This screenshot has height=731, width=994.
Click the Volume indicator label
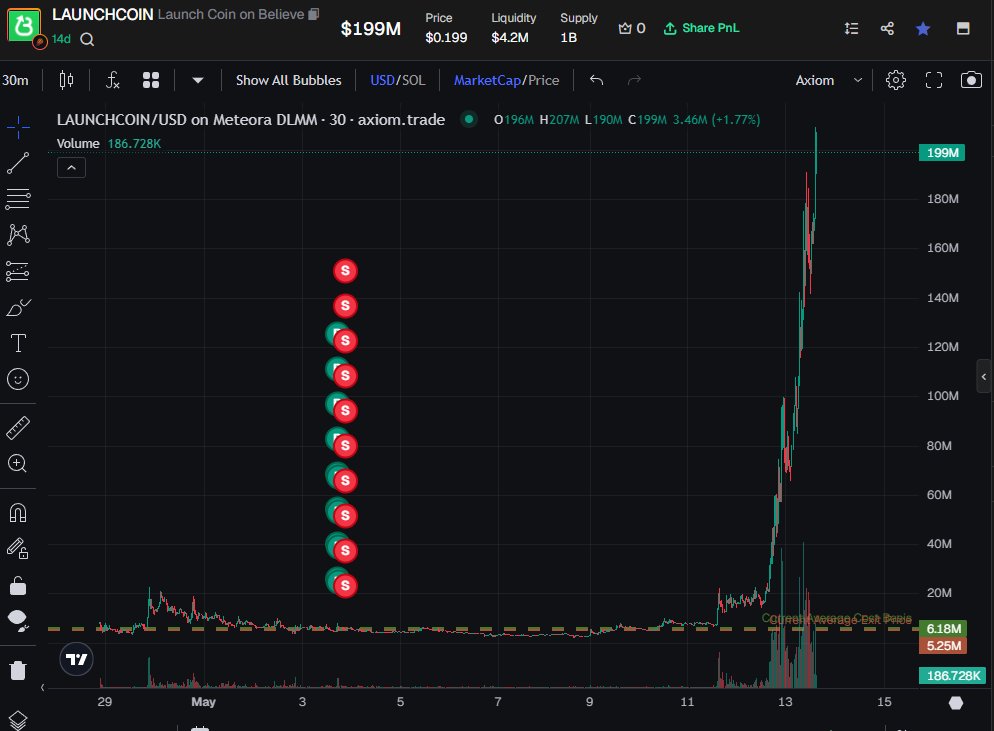tap(78, 143)
